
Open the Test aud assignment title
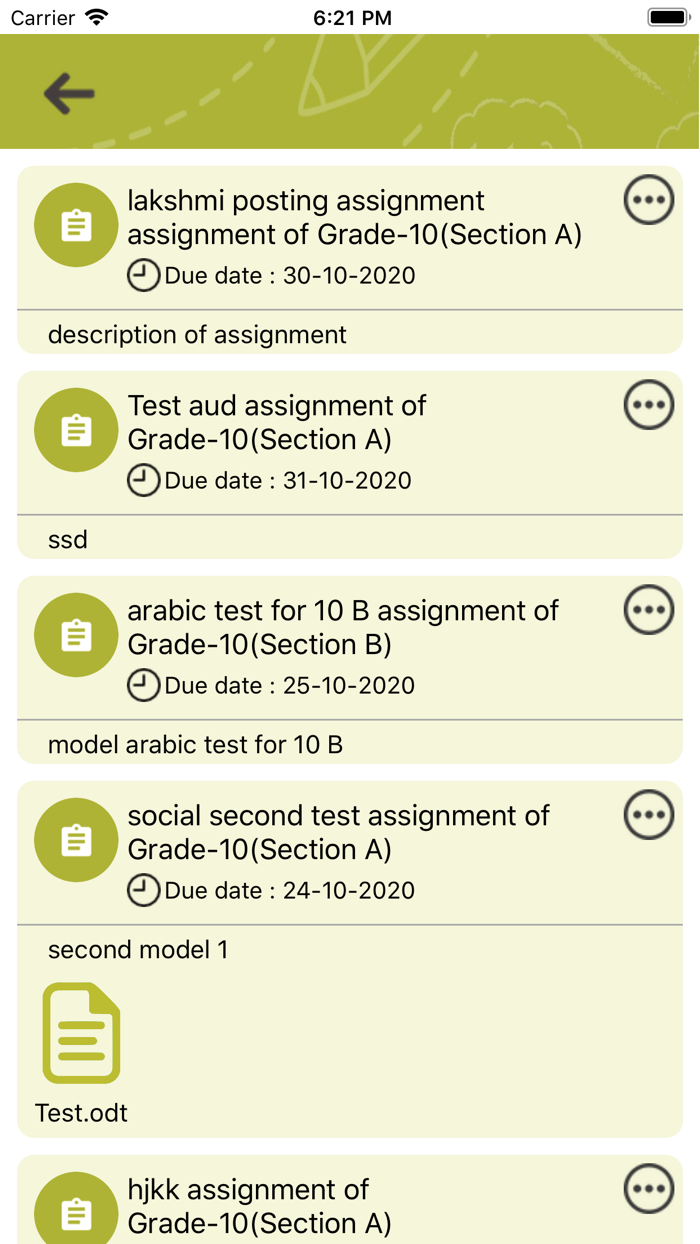(x=276, y=422)
